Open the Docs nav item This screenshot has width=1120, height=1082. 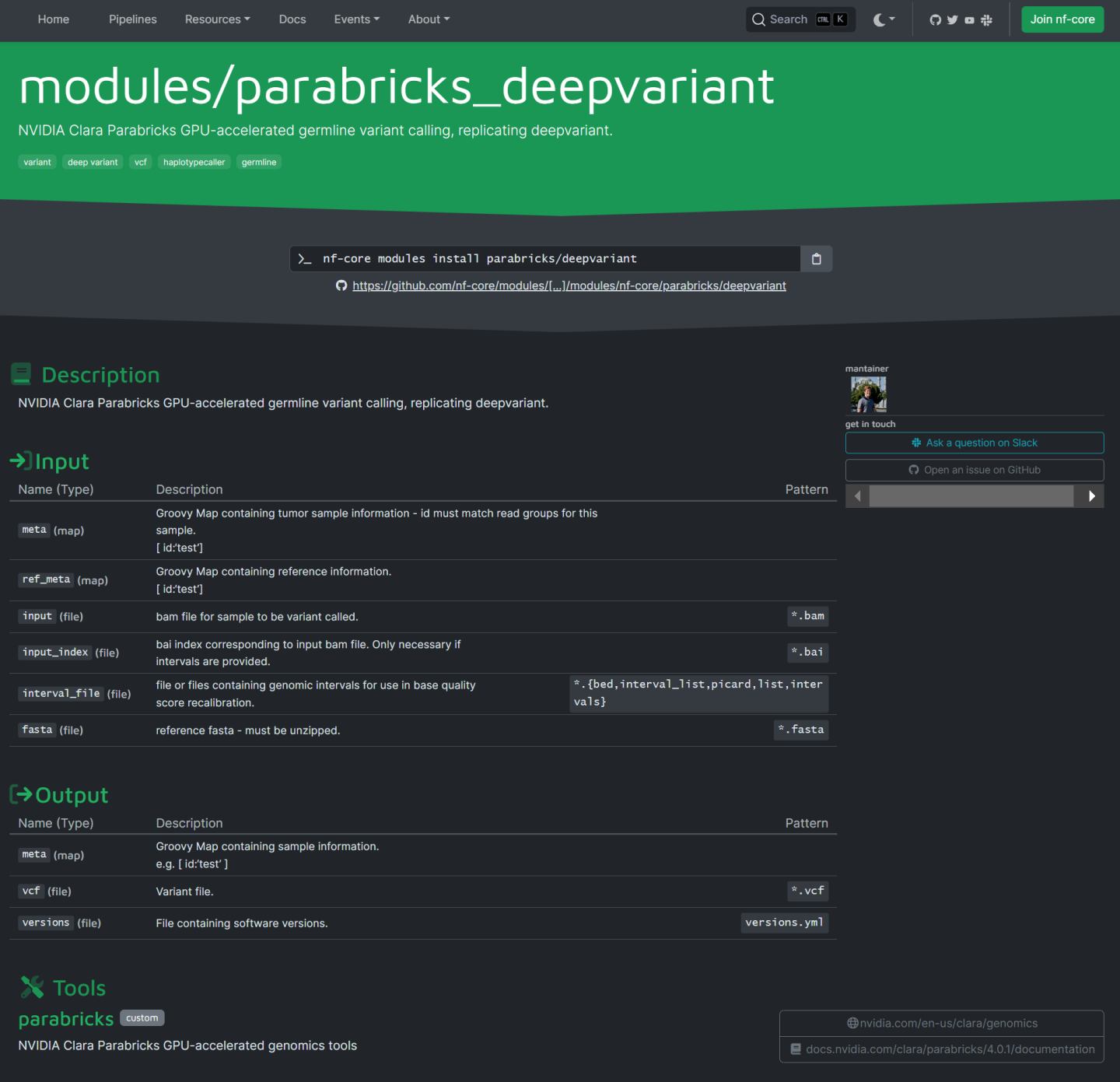point(292,19)
